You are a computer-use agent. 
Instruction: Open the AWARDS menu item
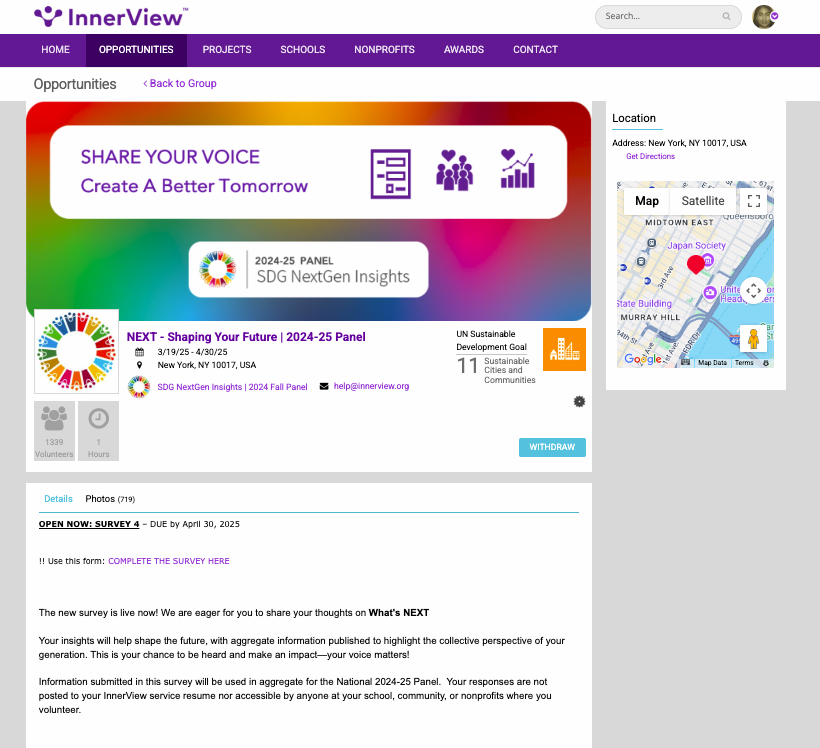click(464, 50)
